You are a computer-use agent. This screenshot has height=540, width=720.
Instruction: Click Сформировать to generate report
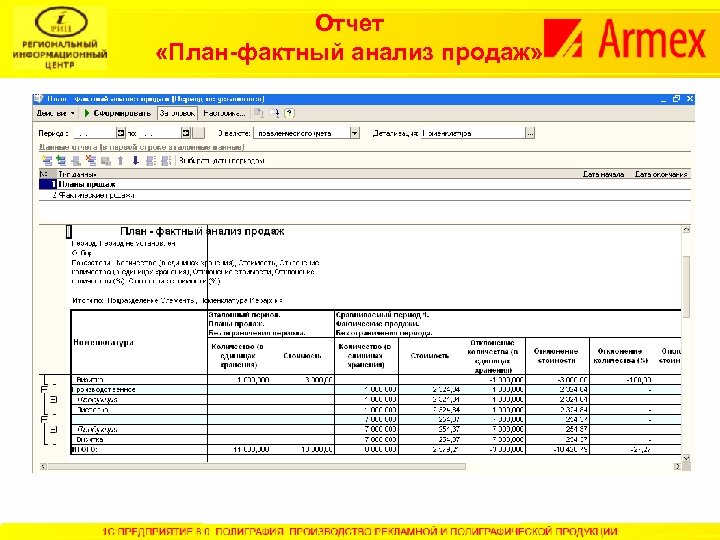tap(117, 113)
